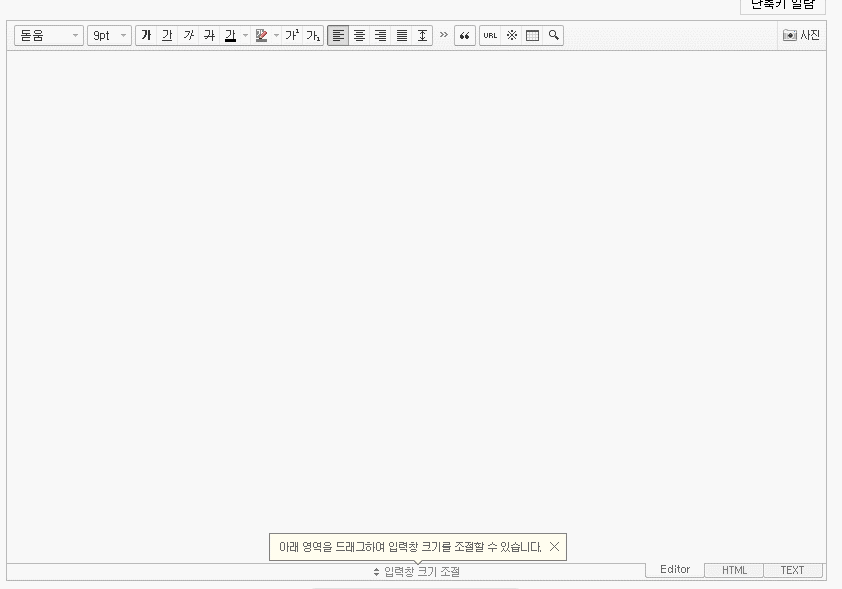The width and height of the screenshot is (842, 589).
Task: Open the 9pt font size dropdown
Action: [x=108, y=34]
